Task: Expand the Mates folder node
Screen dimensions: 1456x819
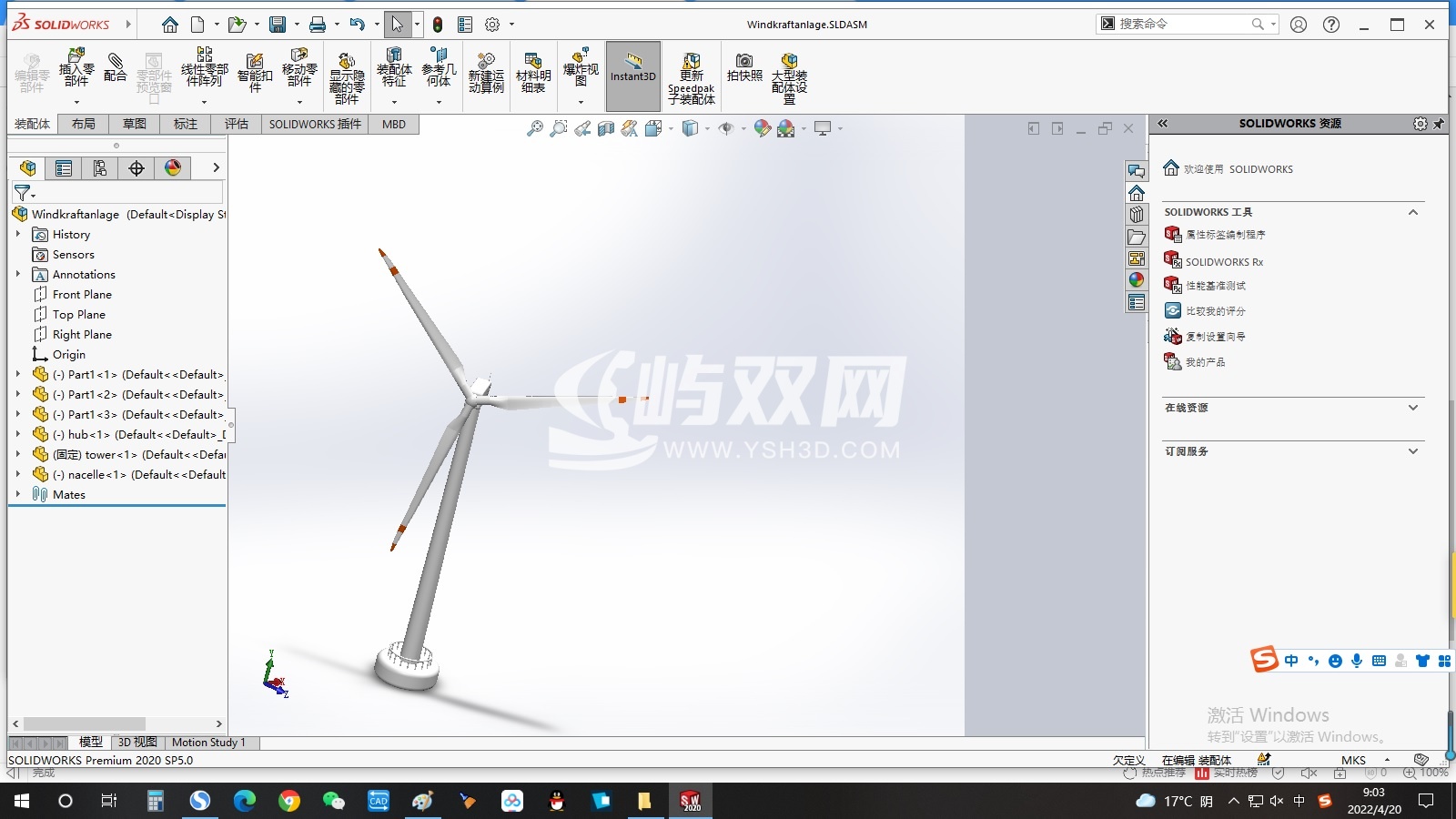Action: 18,495
